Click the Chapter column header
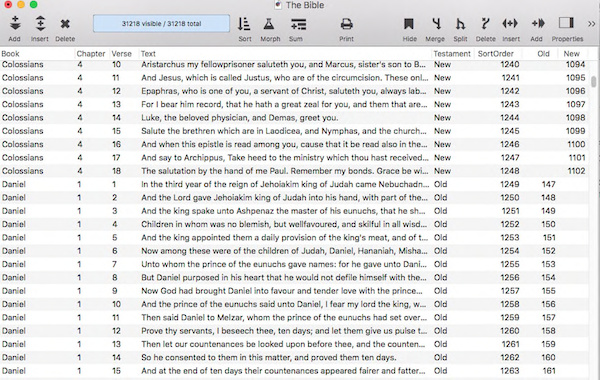Screen dimensions: 600x380 point(92,54)
